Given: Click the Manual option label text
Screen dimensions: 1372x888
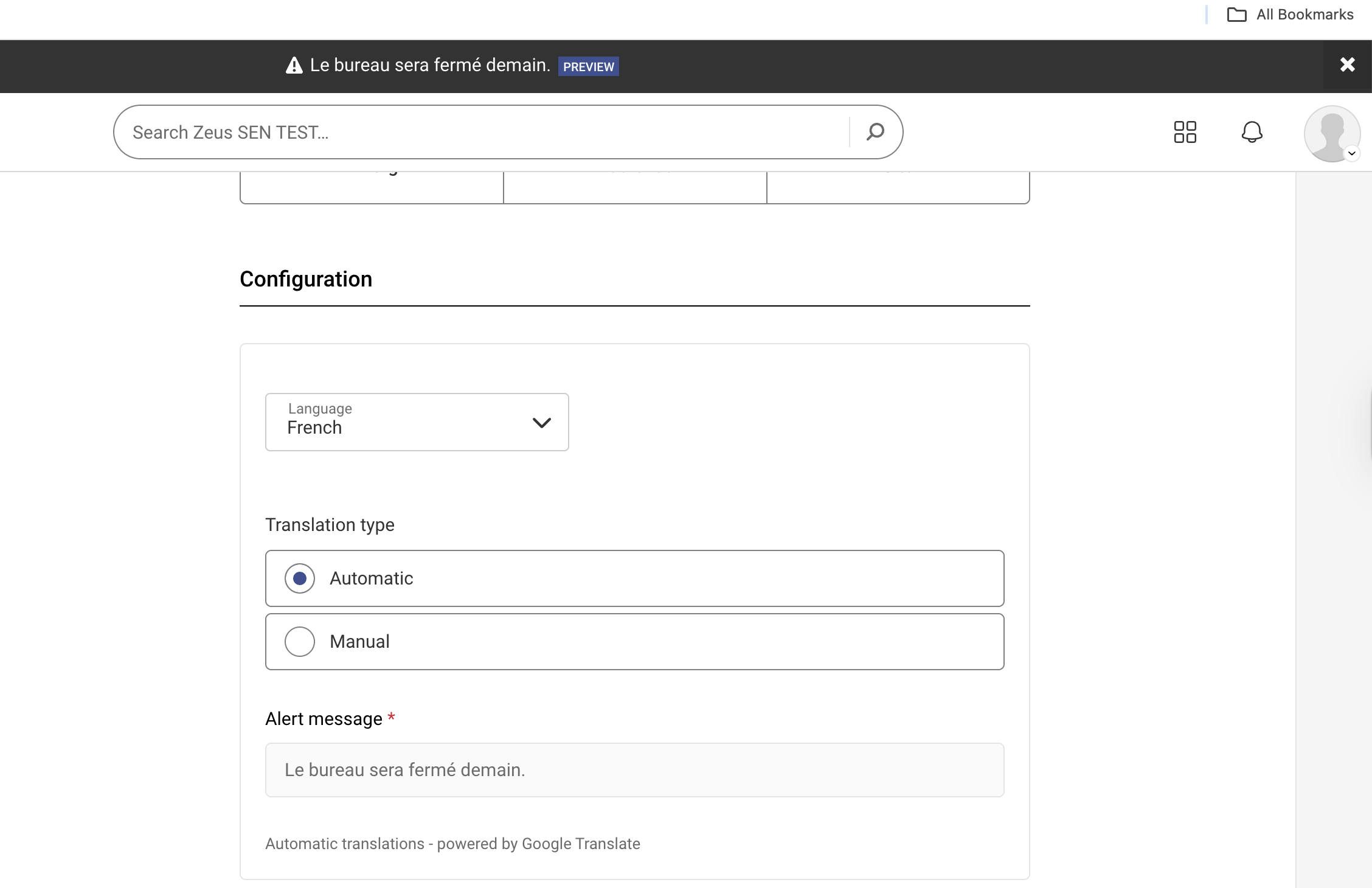Looking at the screenshot, I should click(x=359, y=641).
